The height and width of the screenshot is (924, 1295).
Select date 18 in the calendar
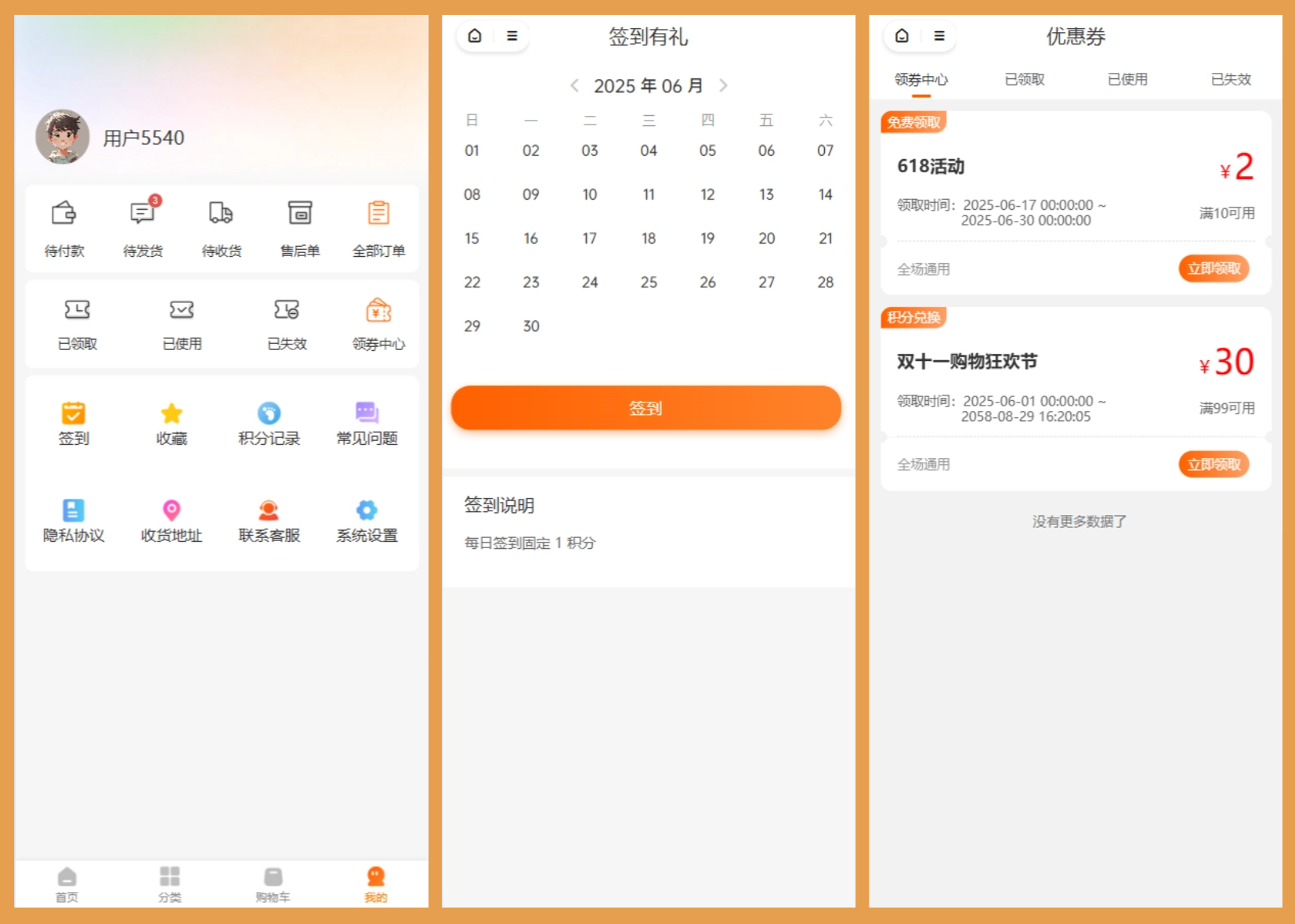pos(649,238)
